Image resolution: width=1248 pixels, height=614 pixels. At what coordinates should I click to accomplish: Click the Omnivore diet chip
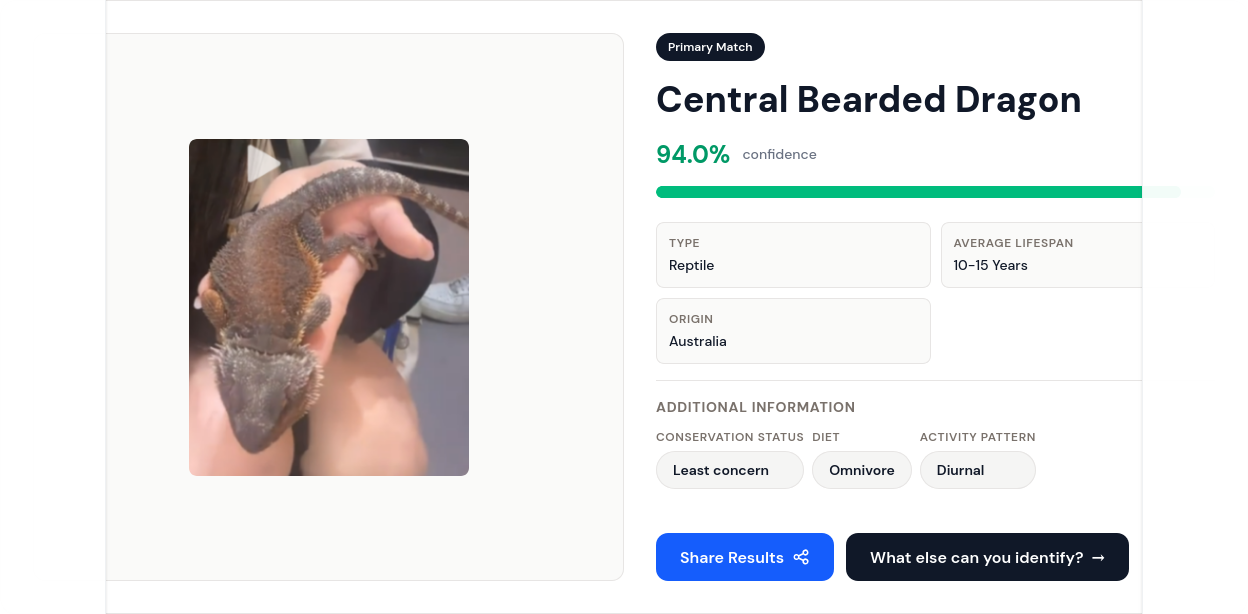862,470
